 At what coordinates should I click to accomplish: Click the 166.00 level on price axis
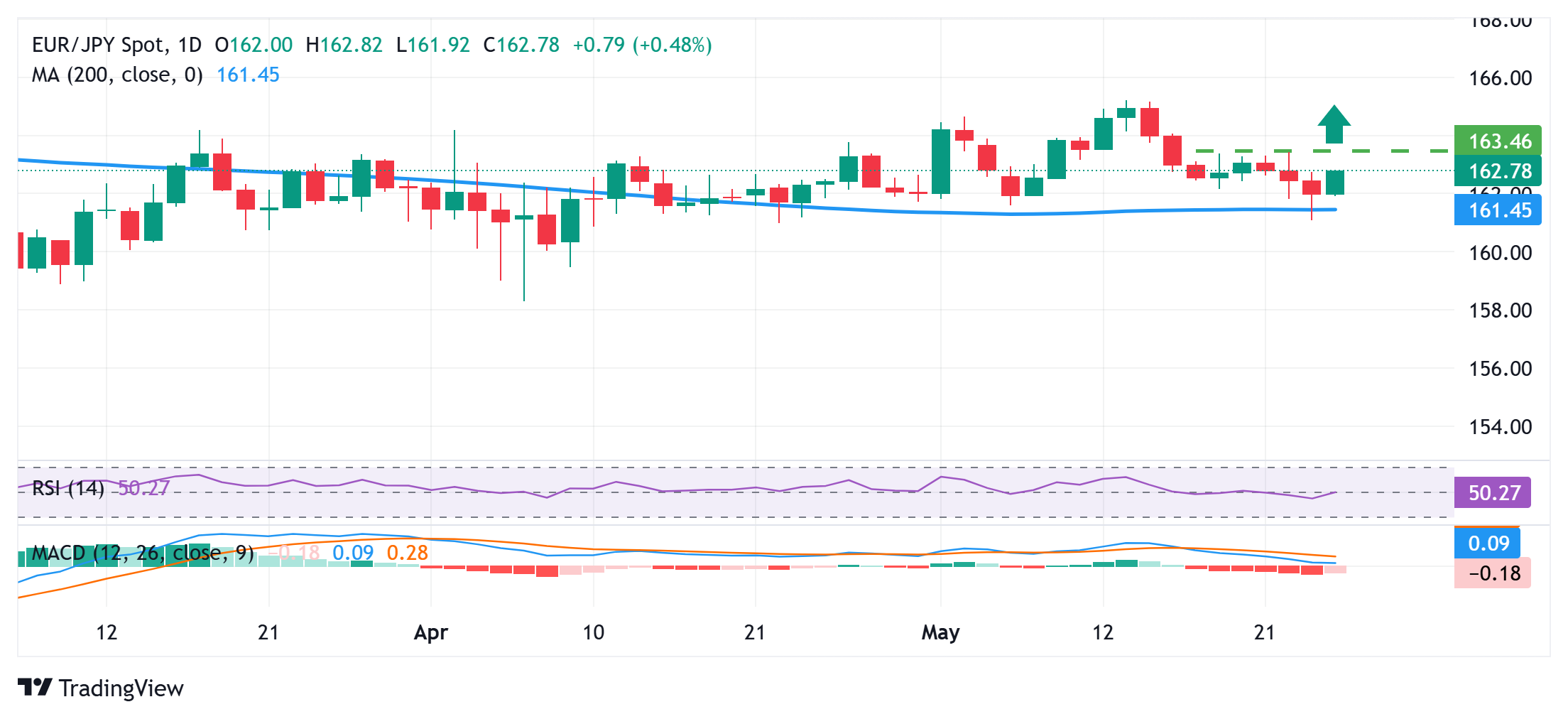1500,78
